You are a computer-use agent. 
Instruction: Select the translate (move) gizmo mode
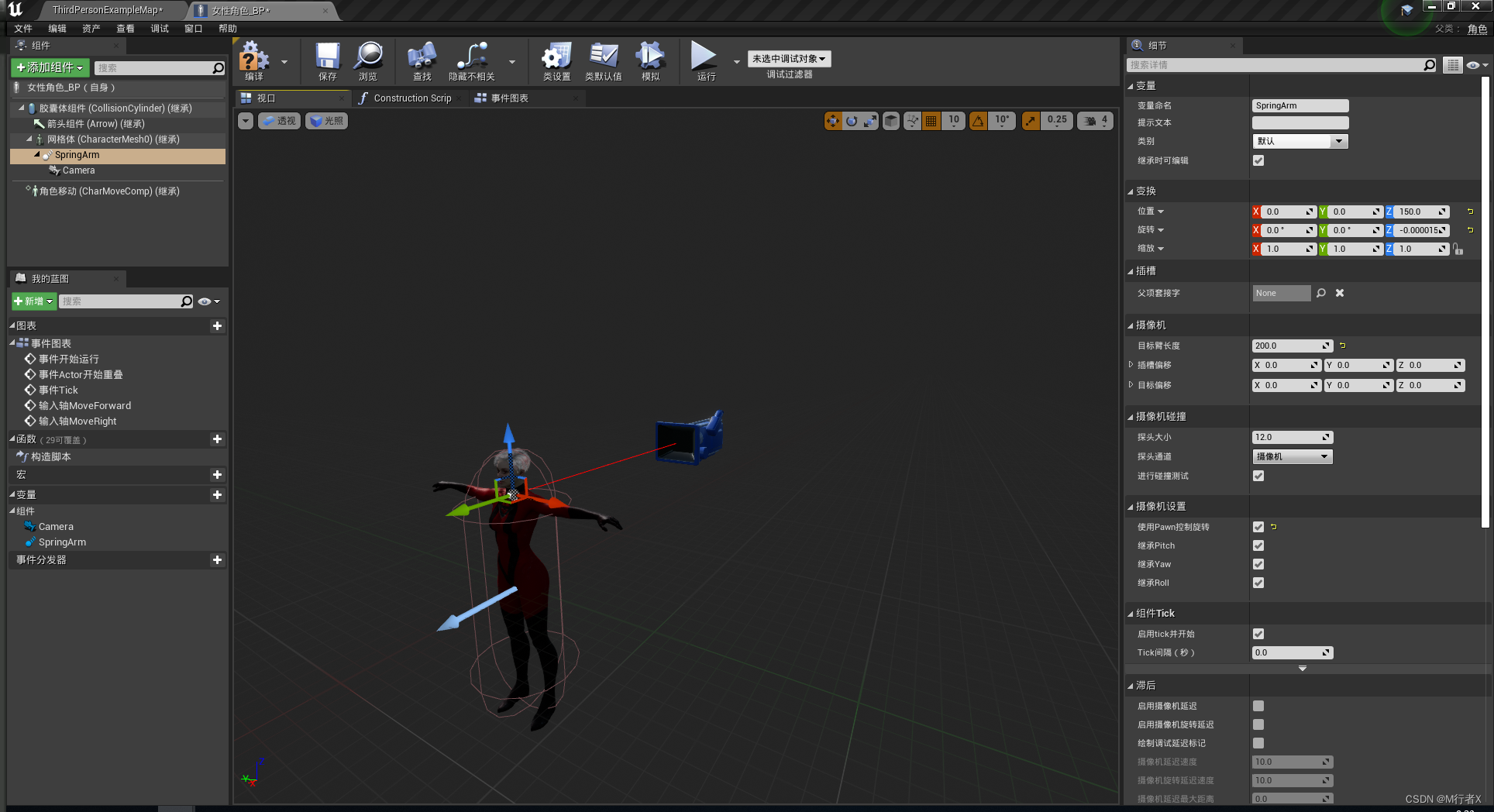[x=833, y=121]
